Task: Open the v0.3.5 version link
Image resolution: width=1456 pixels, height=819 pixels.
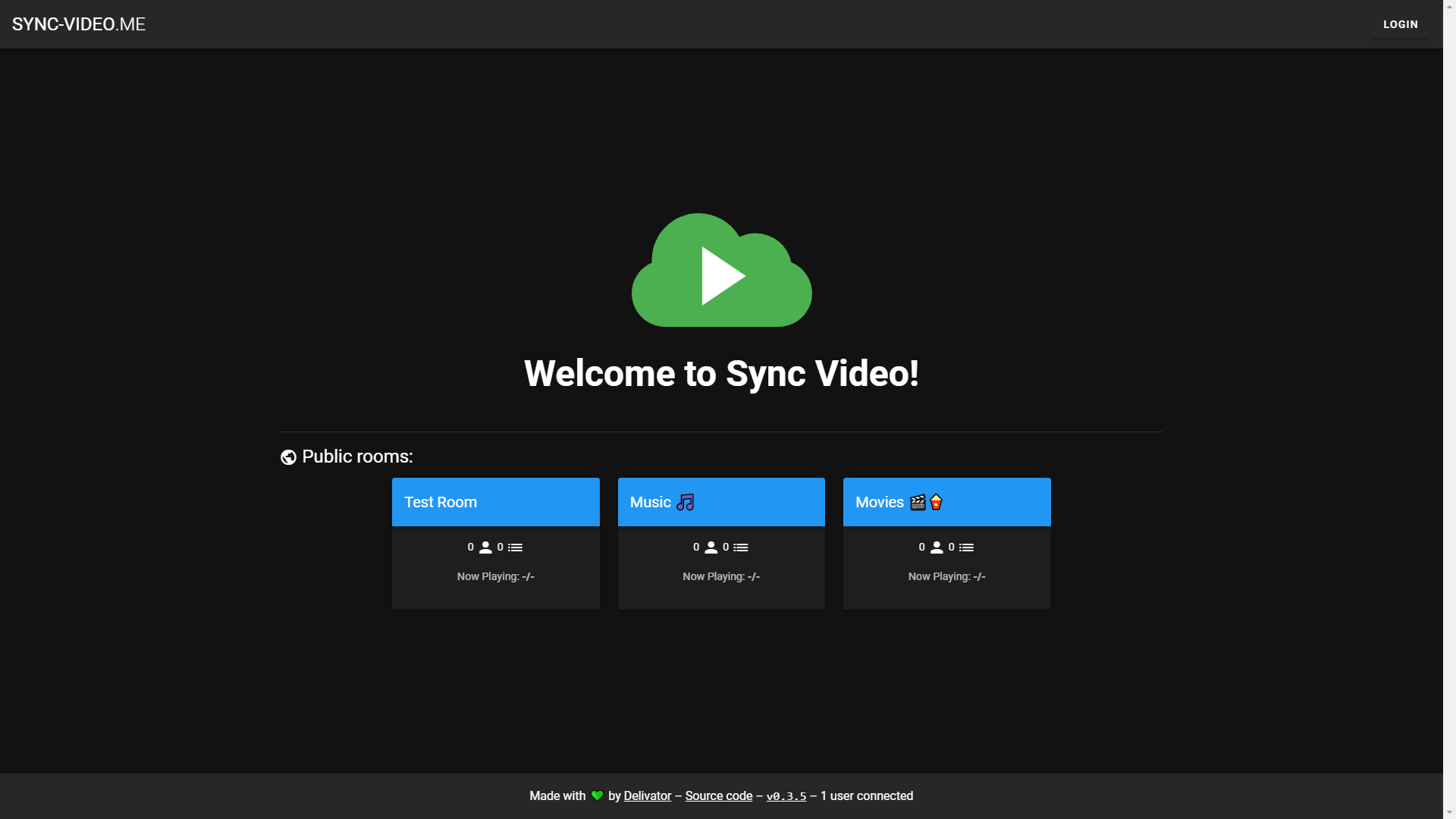Action: point(786,796)
